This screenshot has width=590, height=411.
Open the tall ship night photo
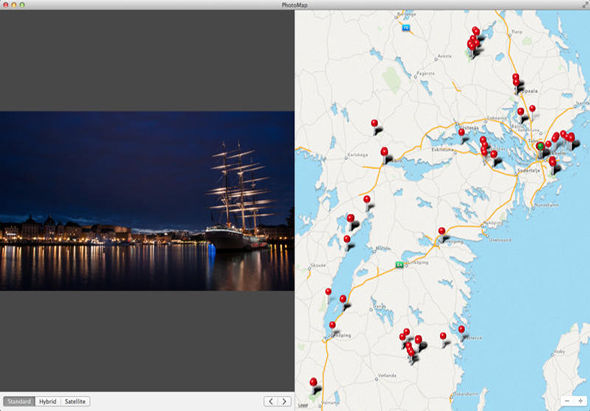coord(147,201)
